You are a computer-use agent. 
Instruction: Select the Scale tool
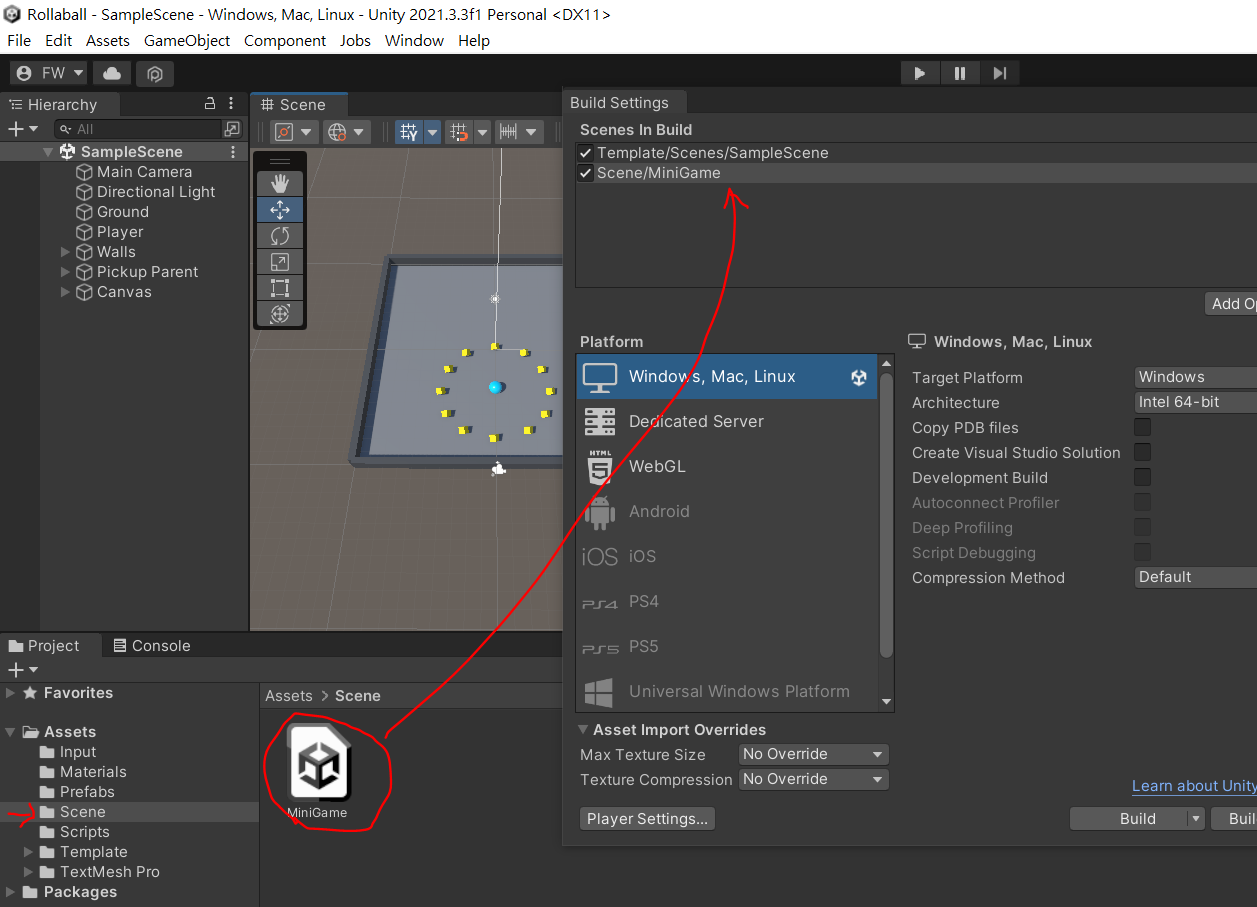280,262
